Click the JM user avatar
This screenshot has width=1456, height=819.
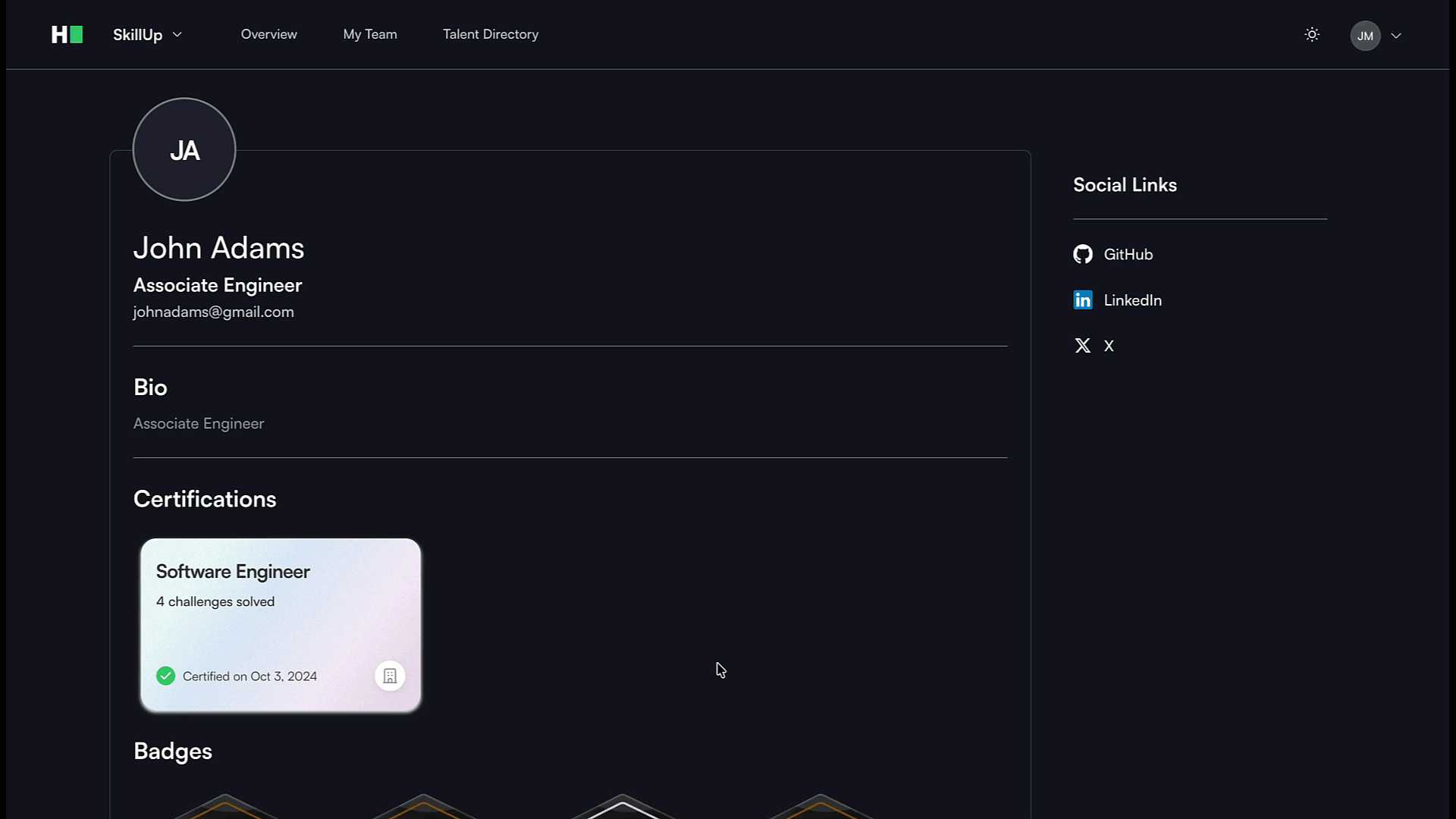(x=1365, y=36)
